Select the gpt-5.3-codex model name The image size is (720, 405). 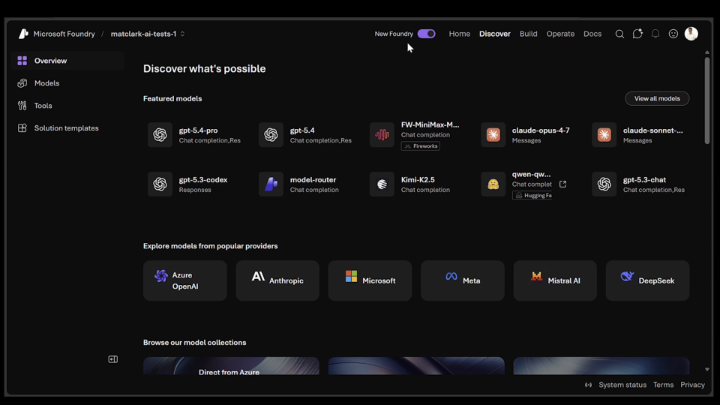coord(203,180)
